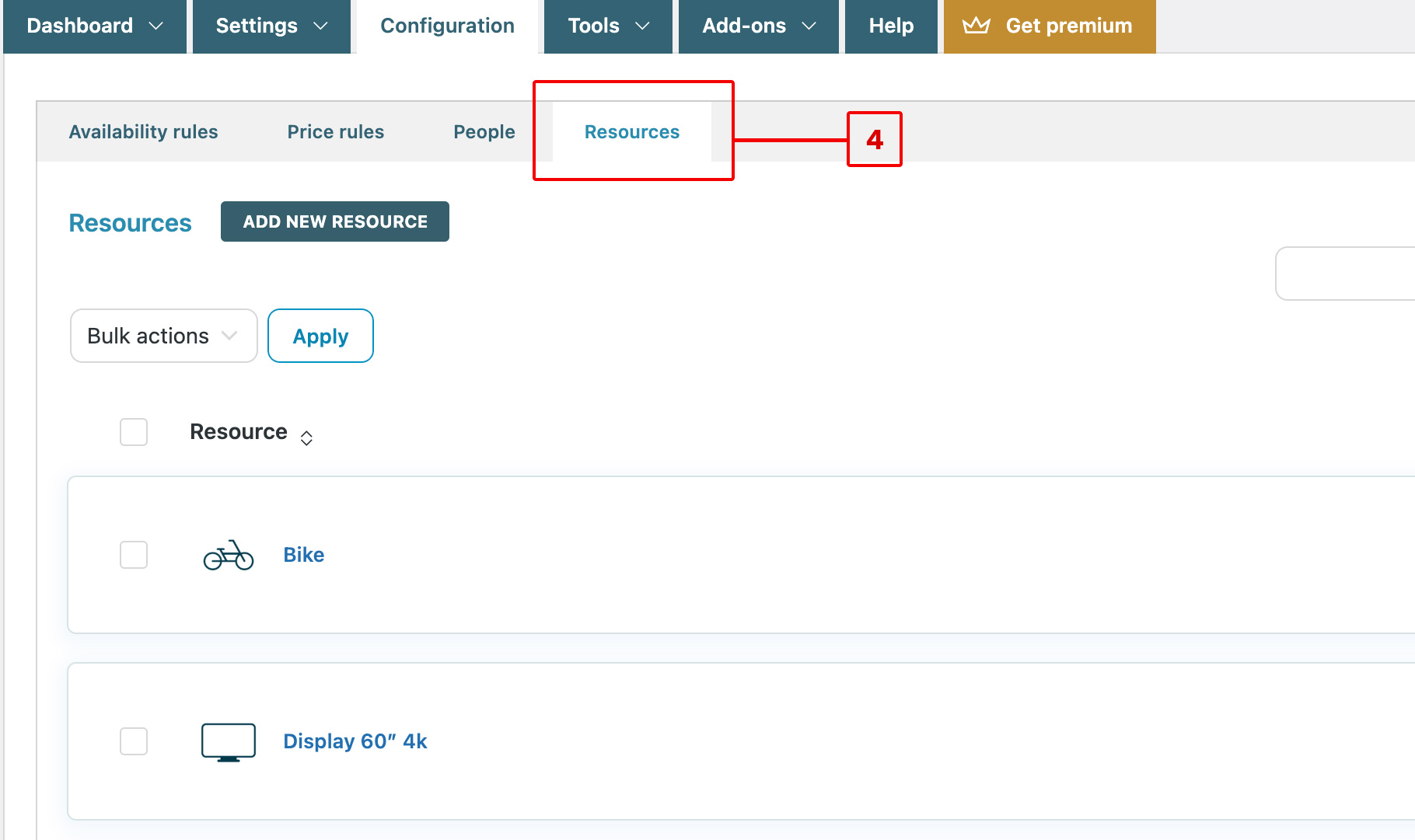Click the monitor icon for Display 60" 4k
The height and width of the screenshot is (840, 1415).
click(228, 741)
